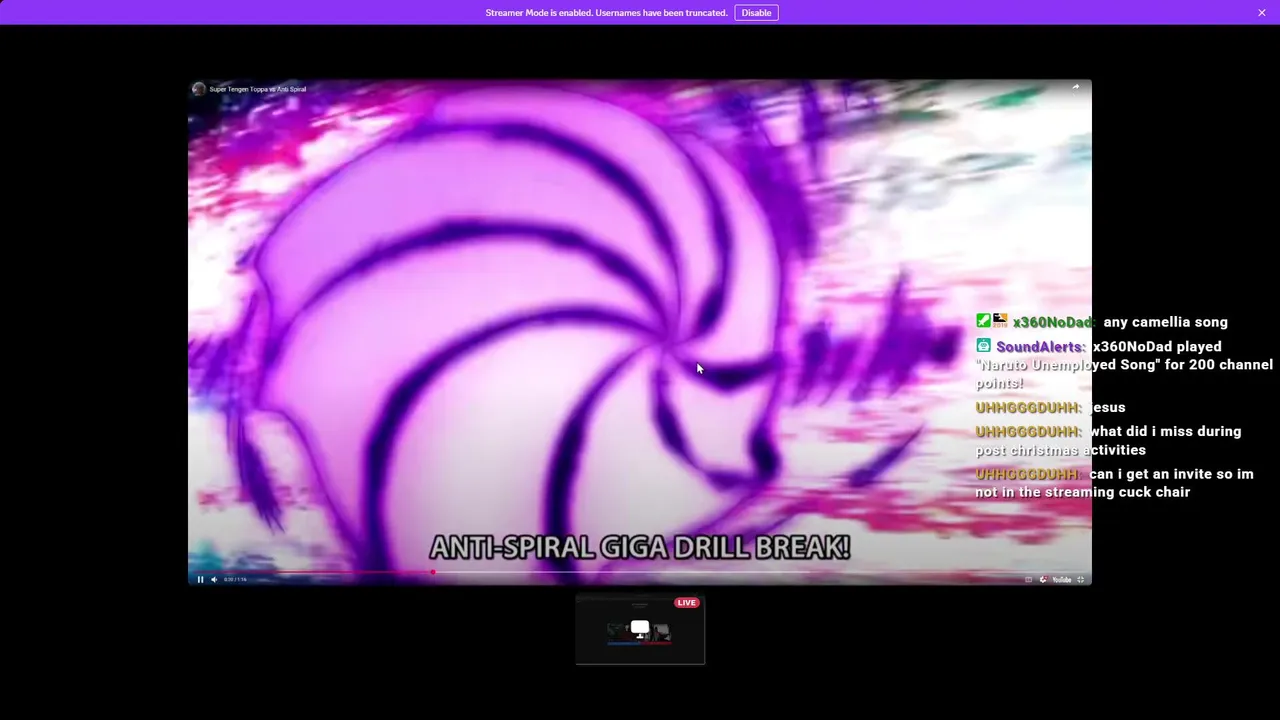Click the x360NoDad username in chat
This screenshot has width=1280, height=720.
tap(1053, 322)
